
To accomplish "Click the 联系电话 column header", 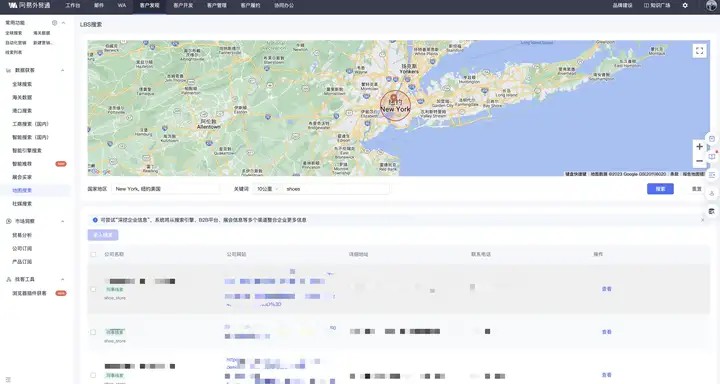I will click(481, 254).
